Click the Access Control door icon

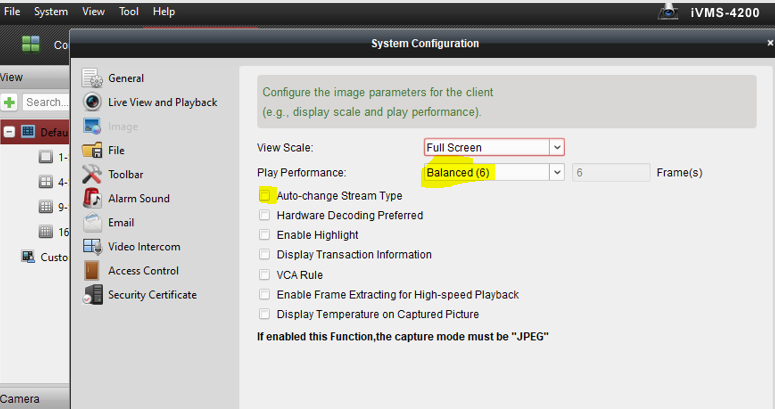(92, 270)
